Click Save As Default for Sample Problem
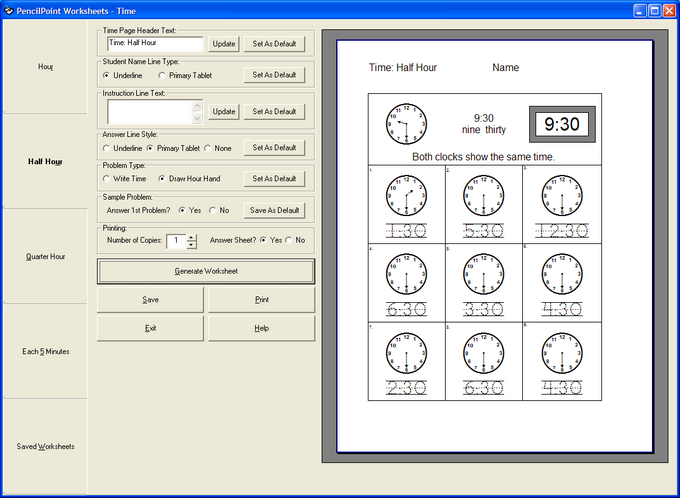The image size is (680, 498). tap(274, 211)
